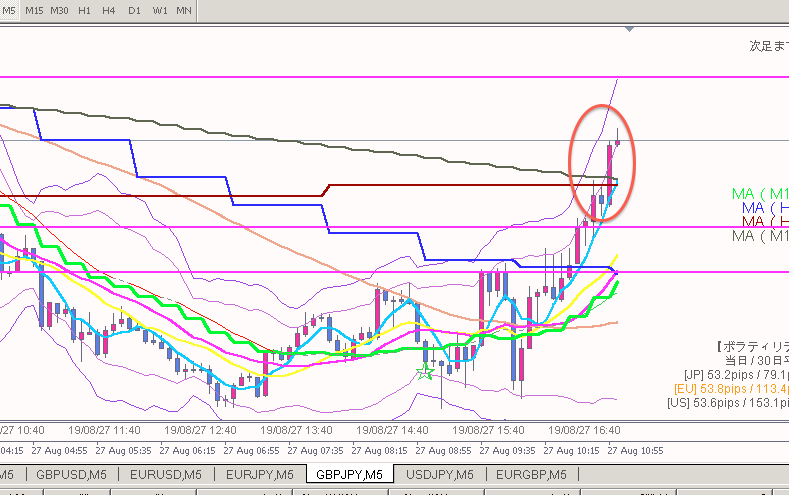Click the 27 Aug 07:35 time label
This screenshot has width=789, height=495.
coord(315,450)
